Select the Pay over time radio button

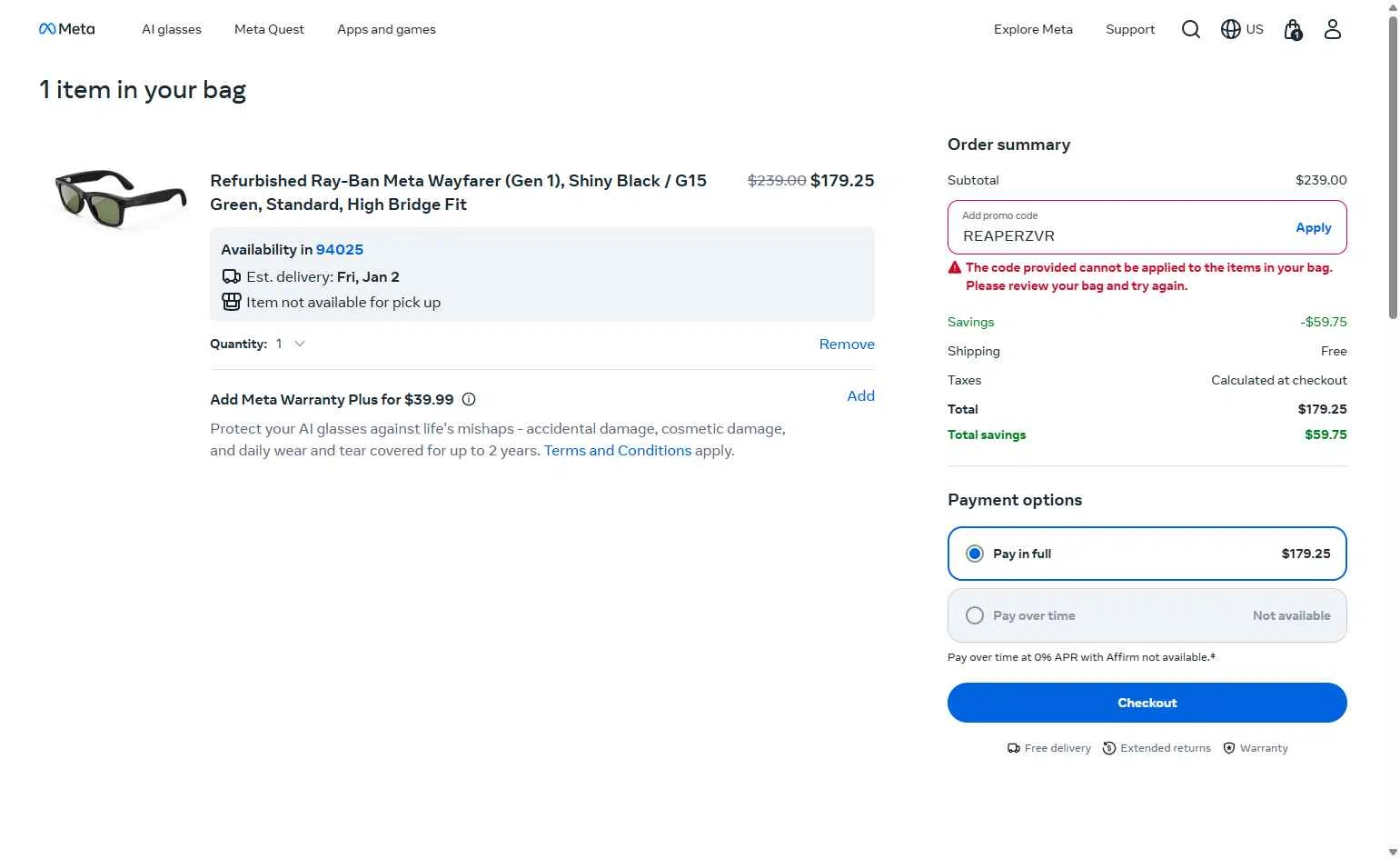[x=974, y=615]
